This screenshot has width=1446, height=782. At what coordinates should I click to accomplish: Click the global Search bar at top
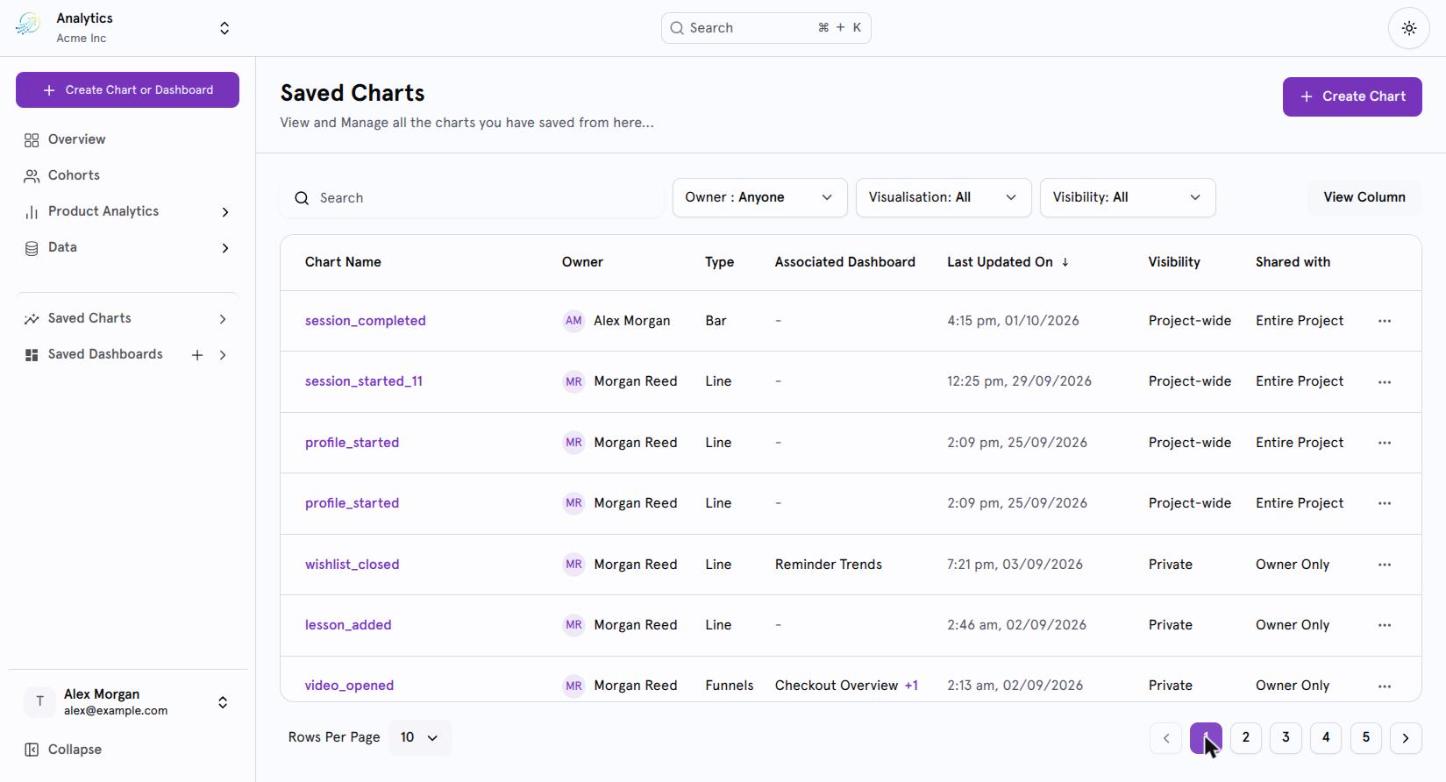(x=766, y=28)
